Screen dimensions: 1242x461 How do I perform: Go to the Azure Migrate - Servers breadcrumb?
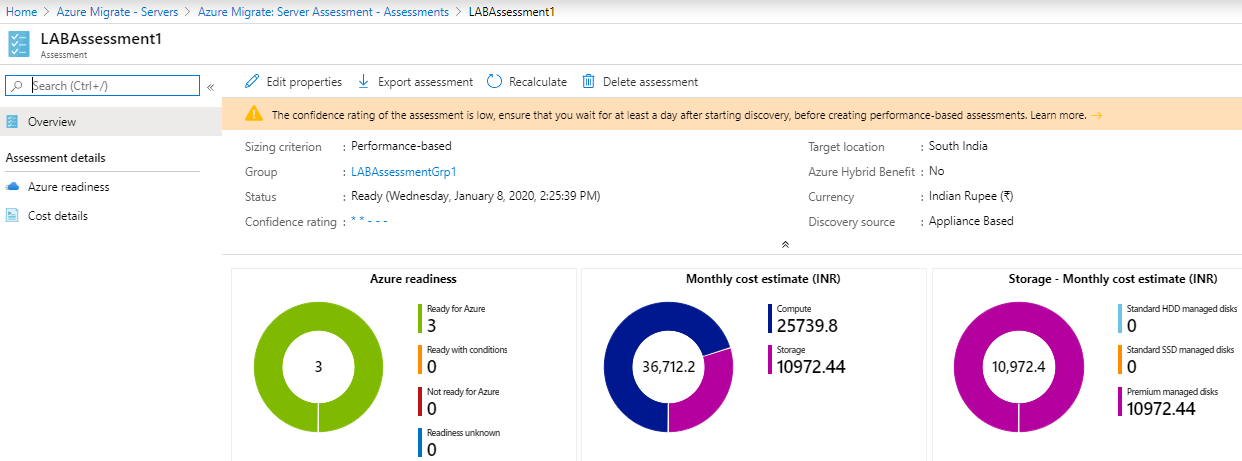(x=118, y=12)
